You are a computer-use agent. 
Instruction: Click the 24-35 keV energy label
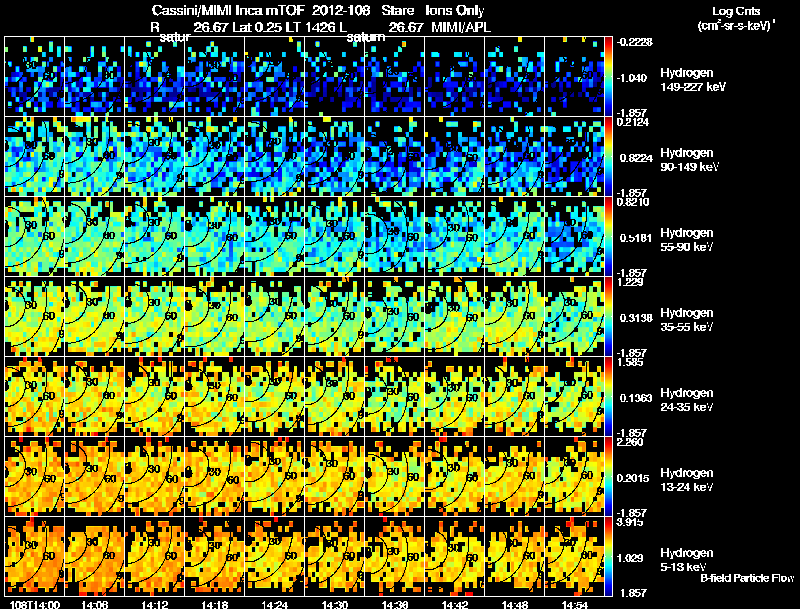point(687,407)
